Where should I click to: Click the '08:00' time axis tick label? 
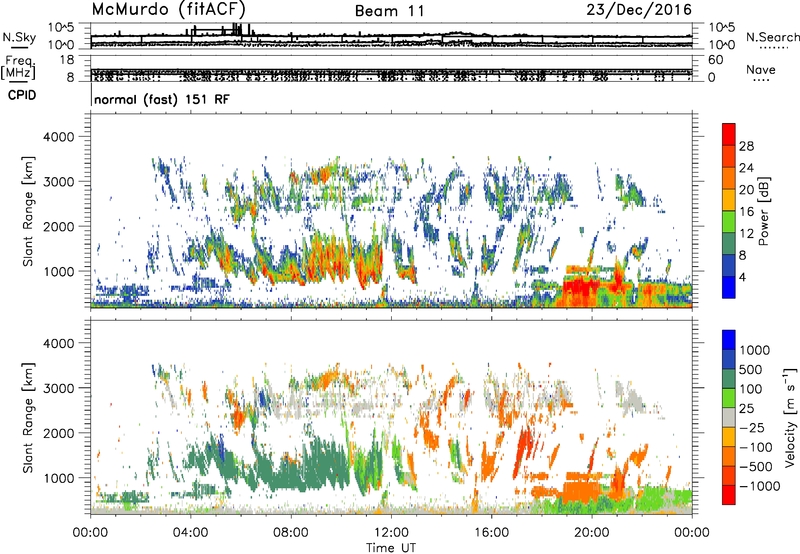(291, 533)
